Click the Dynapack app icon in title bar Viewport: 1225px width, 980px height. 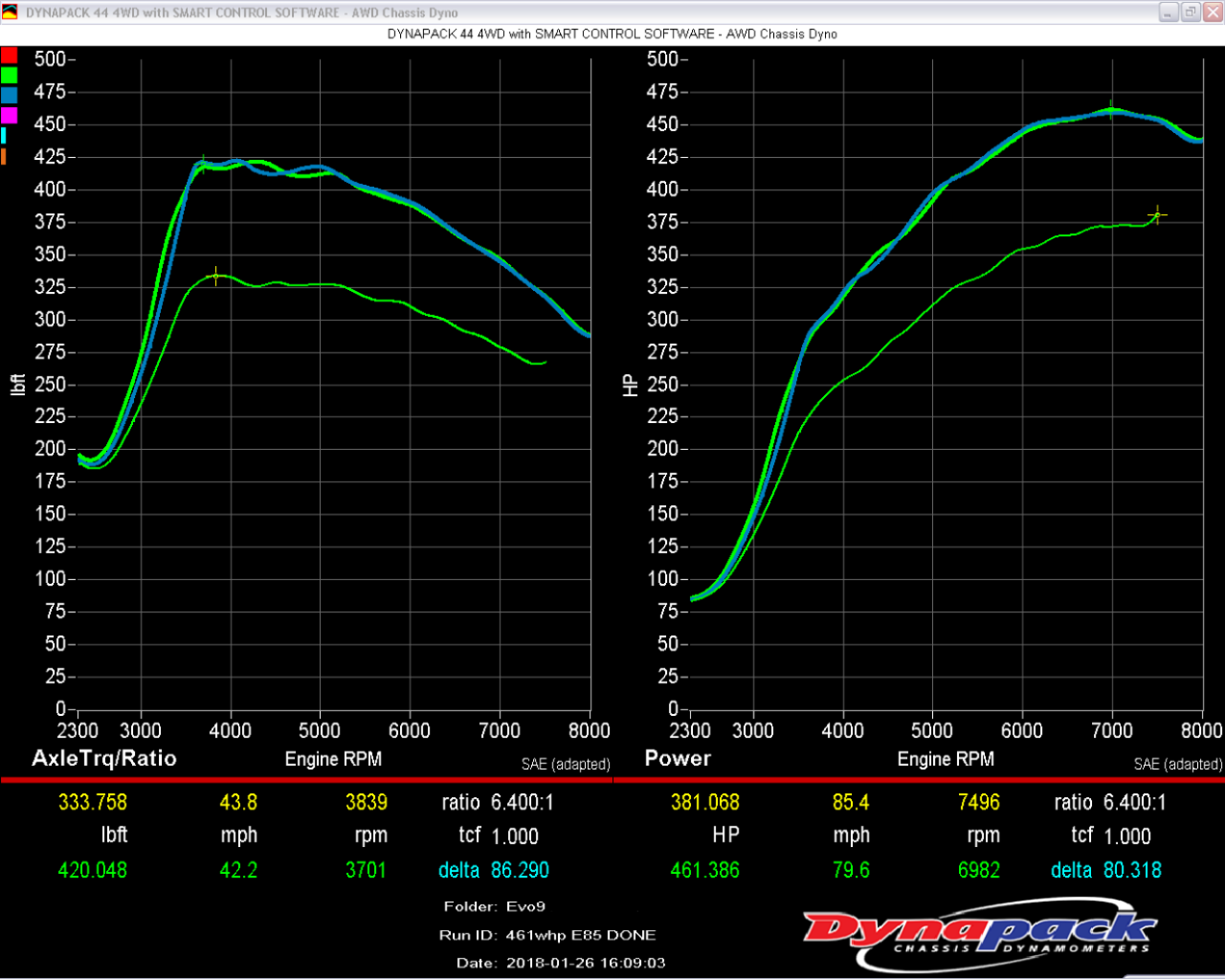10,12
